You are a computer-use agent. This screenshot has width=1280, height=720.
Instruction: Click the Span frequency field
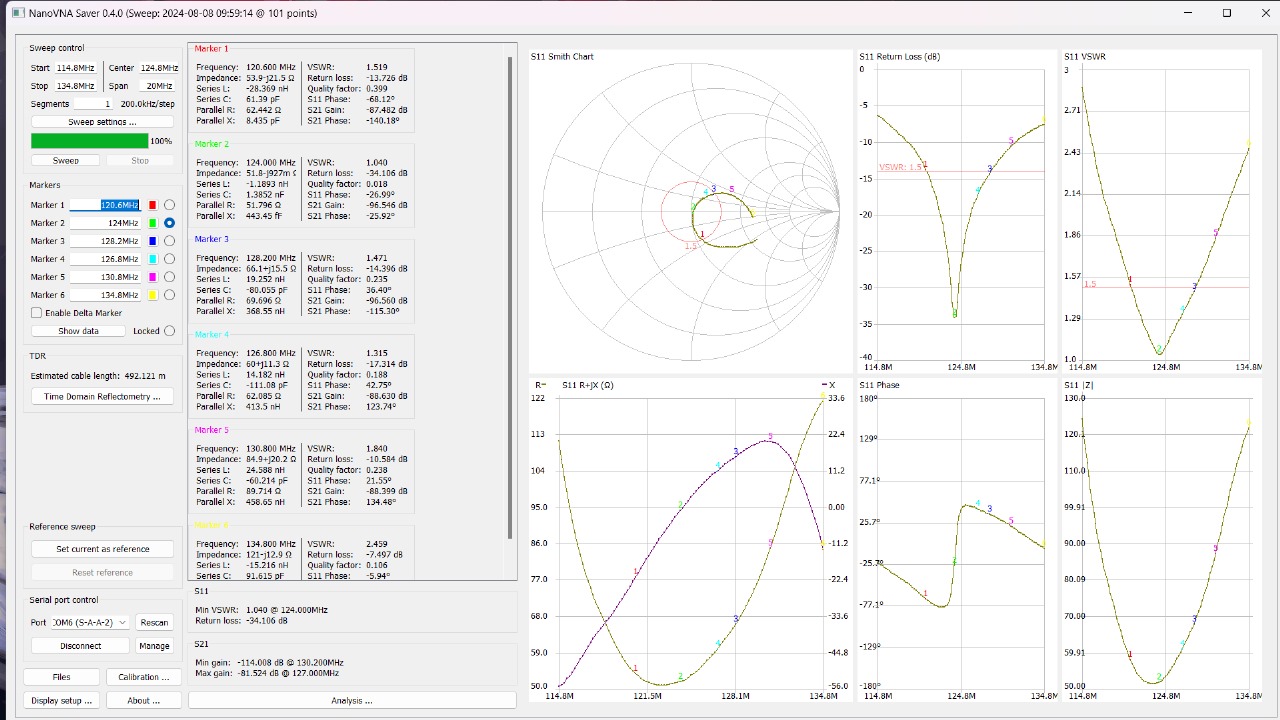tap(159, 86)
